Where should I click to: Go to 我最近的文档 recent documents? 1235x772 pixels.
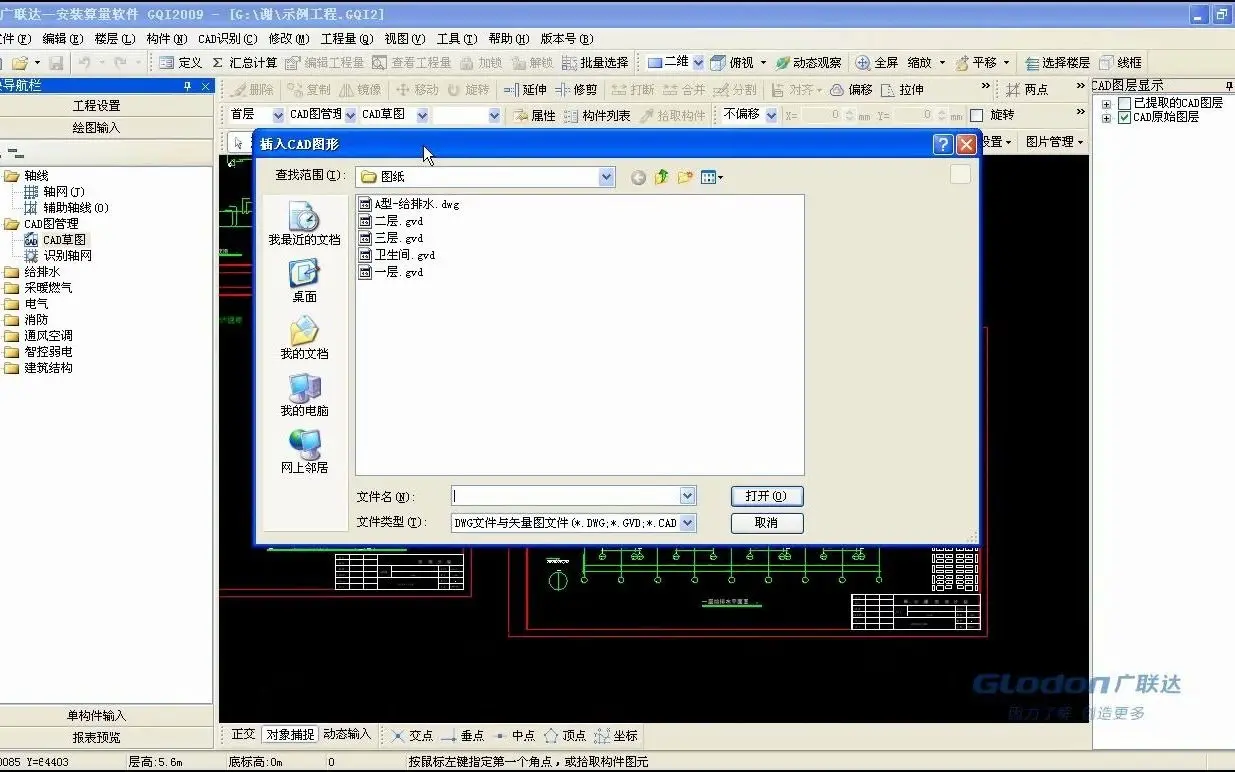coord(304,223)
